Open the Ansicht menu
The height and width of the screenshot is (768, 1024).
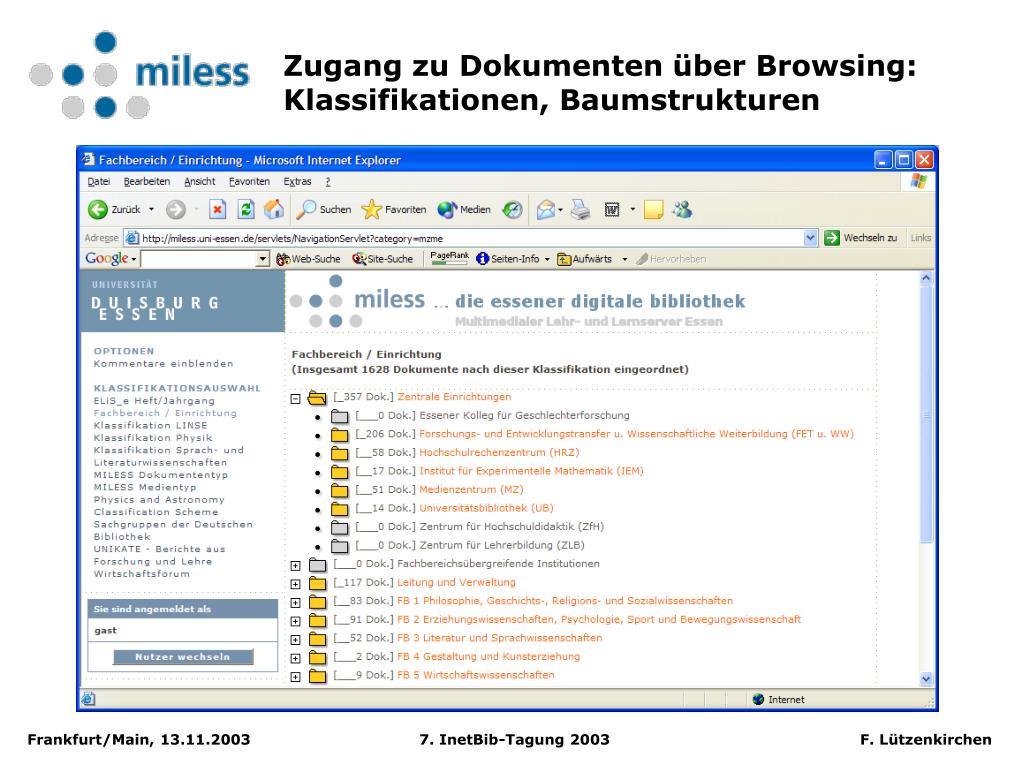200,182
